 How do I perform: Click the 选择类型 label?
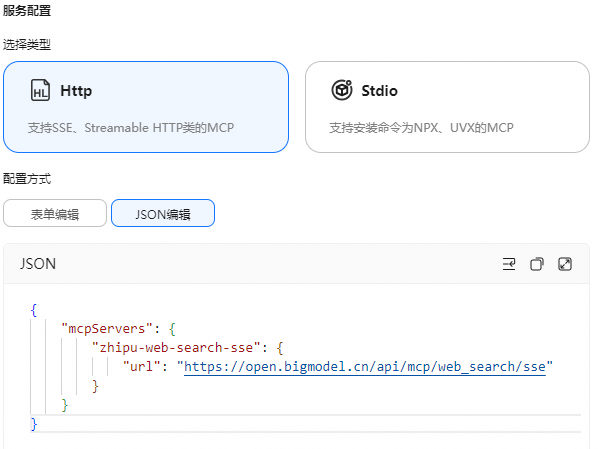[x=27, y=45]
